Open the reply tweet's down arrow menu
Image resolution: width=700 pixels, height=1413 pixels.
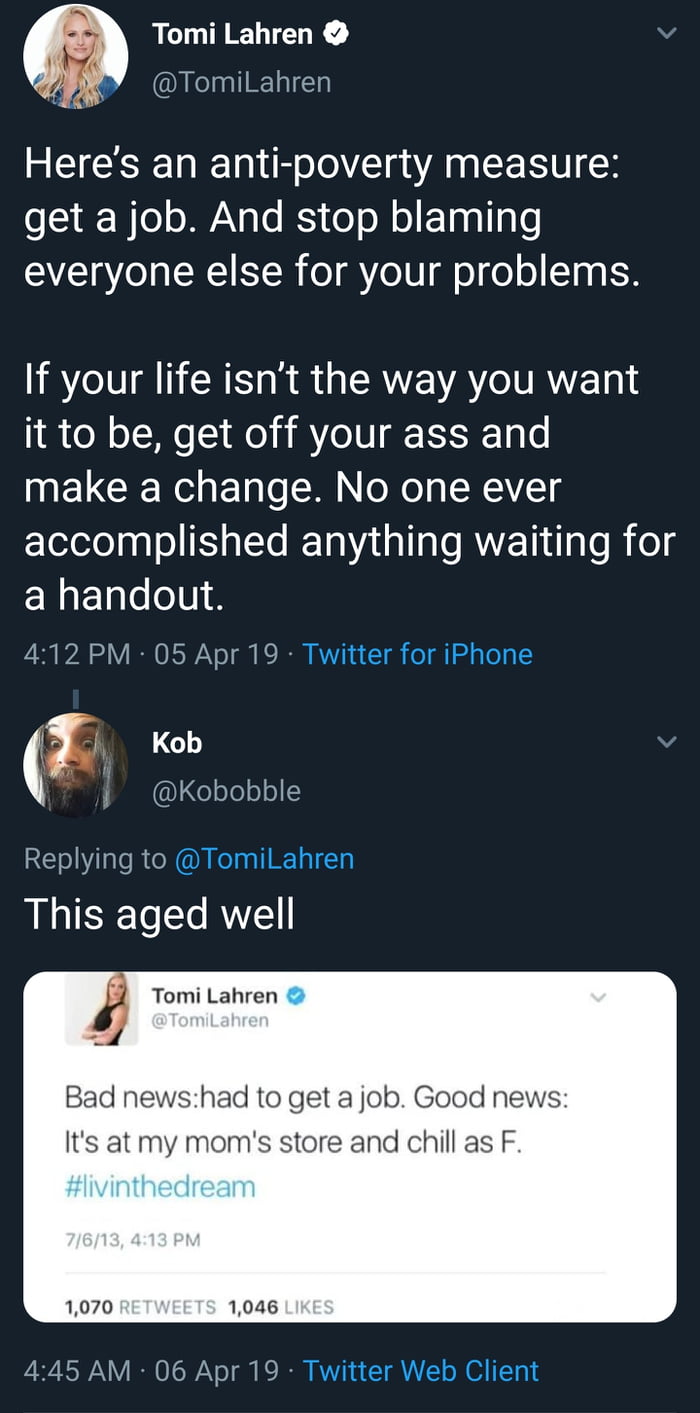point(669,740)
